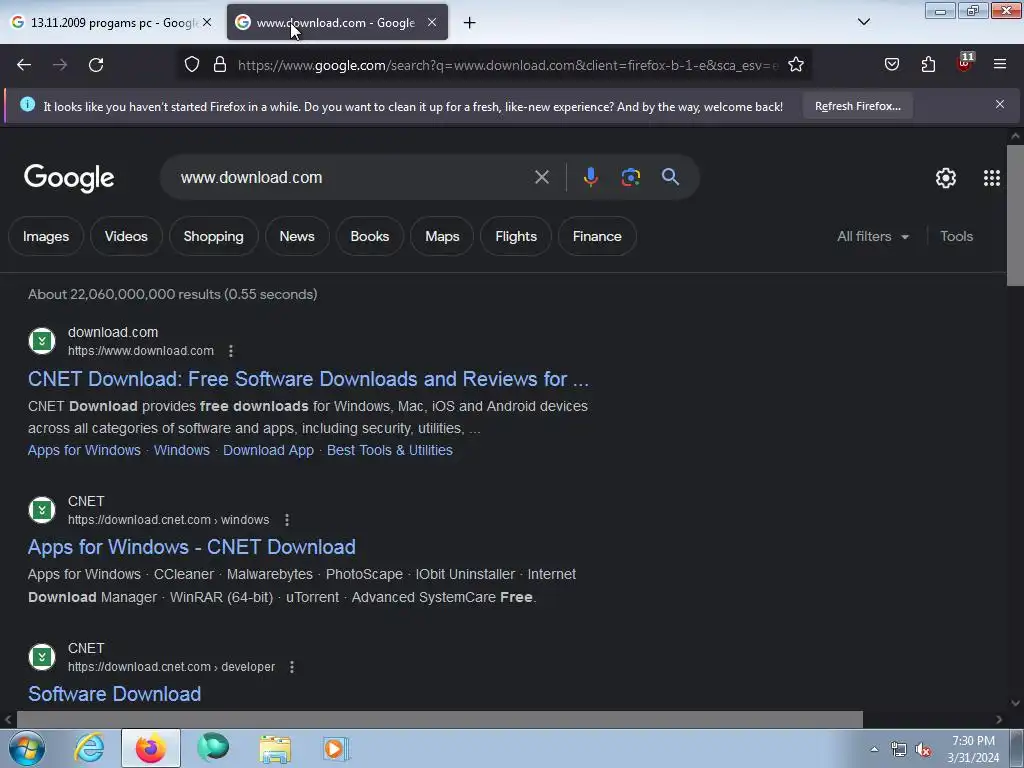Filter results by Finance

pyautogui.click(x=597, y=236)
